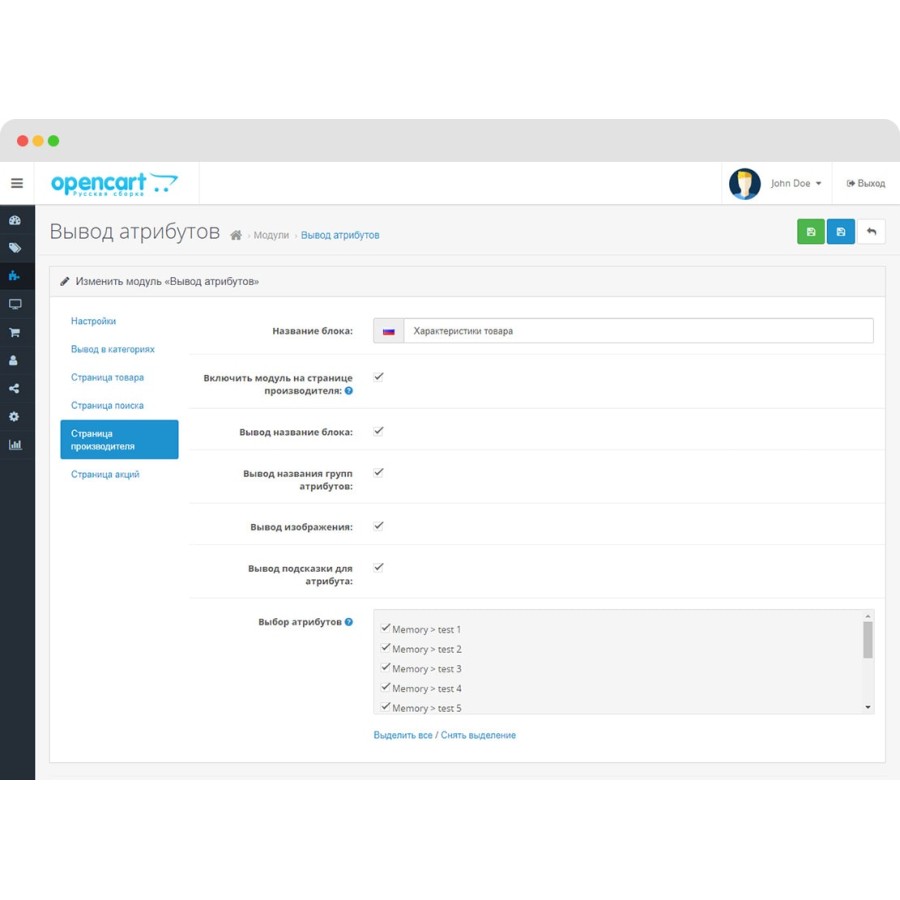Open the system gear sidebar icon
Screen dimensions: 900x900
[14, 417]
